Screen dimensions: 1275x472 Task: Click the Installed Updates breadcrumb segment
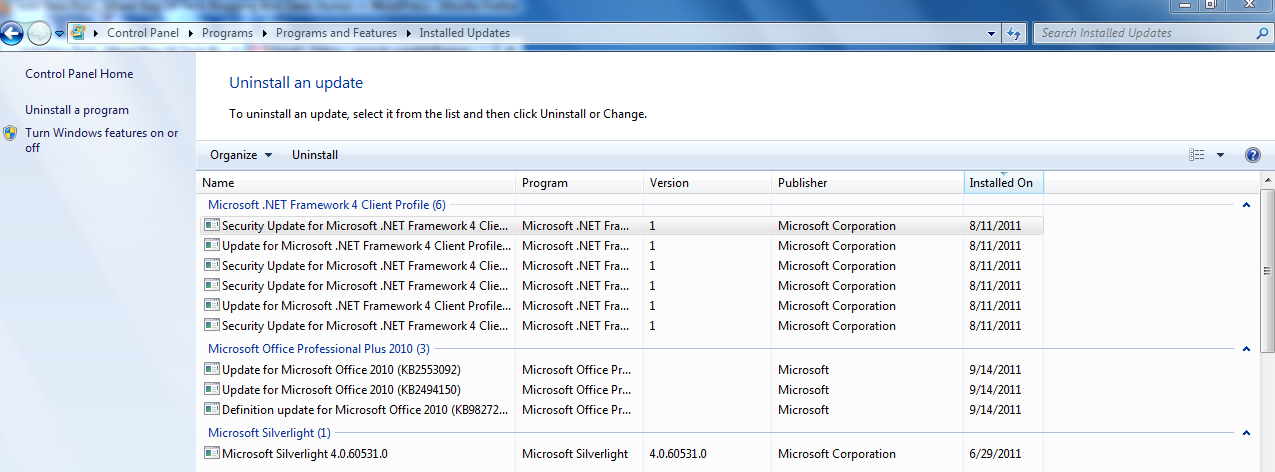pyautogui.click(x=465, y=33)
